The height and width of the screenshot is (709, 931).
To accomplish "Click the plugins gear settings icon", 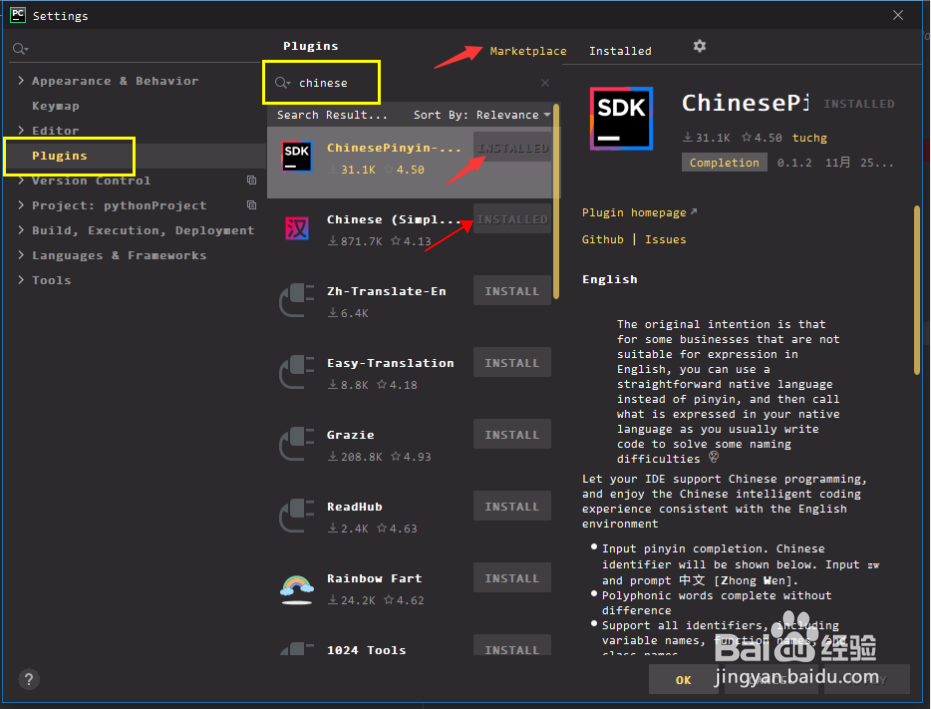I will [699, 46].
